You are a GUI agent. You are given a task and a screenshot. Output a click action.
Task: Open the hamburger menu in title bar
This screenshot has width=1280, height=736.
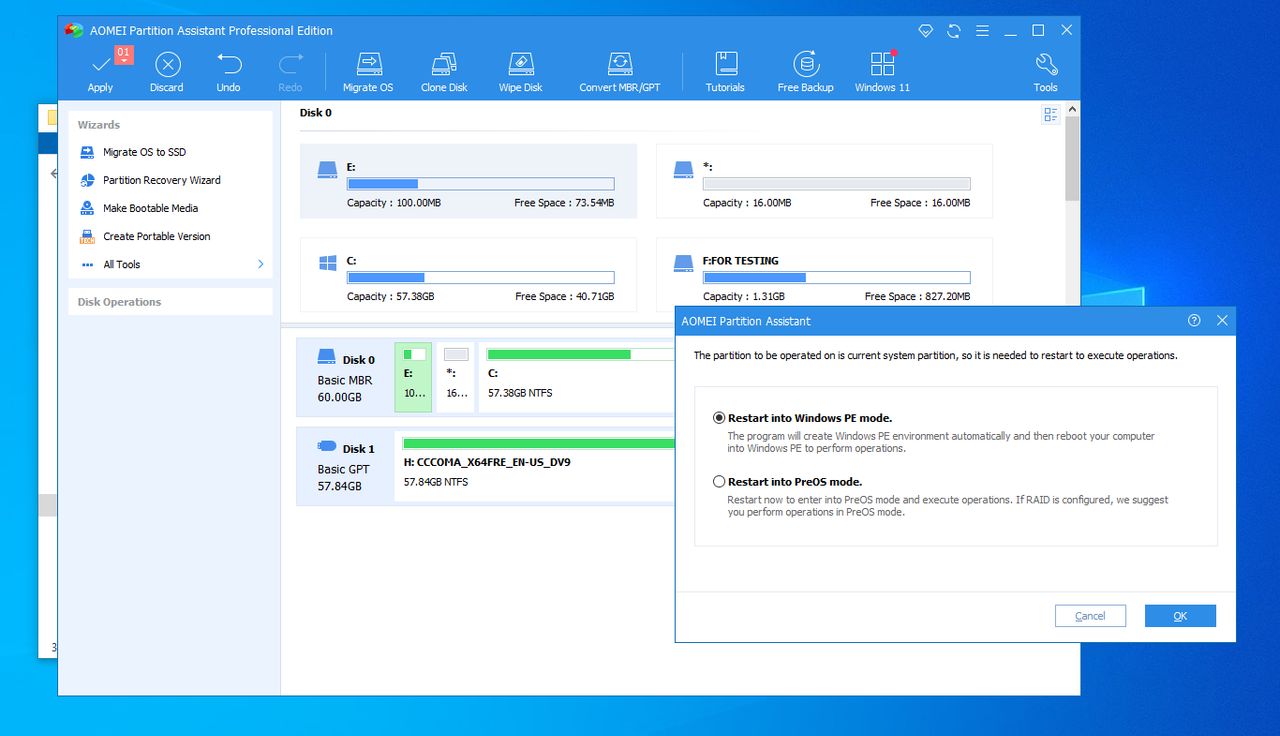click(982, 31)
